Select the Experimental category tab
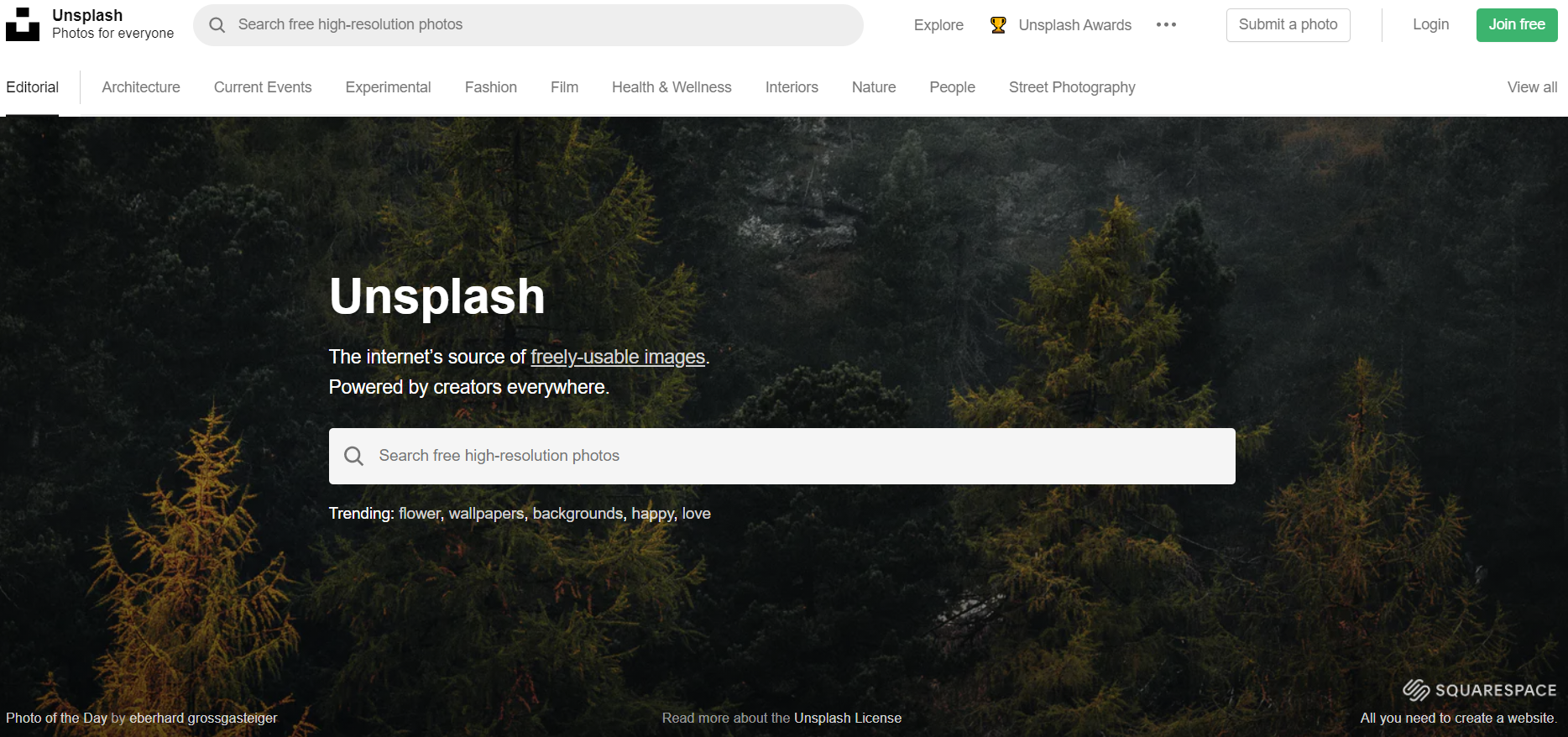The height and width of the screenshot is (737, 1568). coord(388,87)
